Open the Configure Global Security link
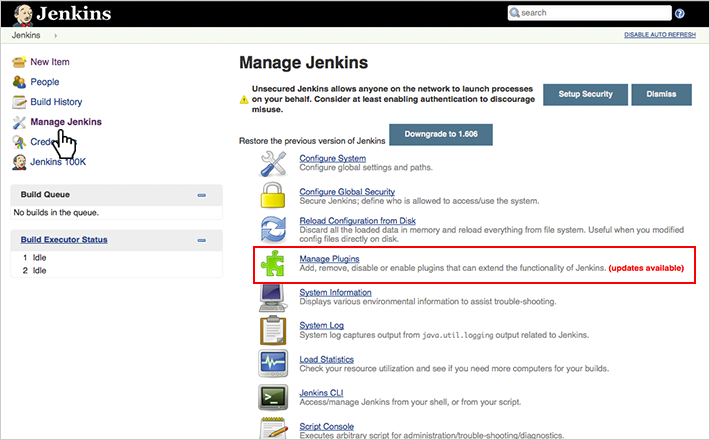The height and width of the screenshot is (440, 710). tap(347, 191)
